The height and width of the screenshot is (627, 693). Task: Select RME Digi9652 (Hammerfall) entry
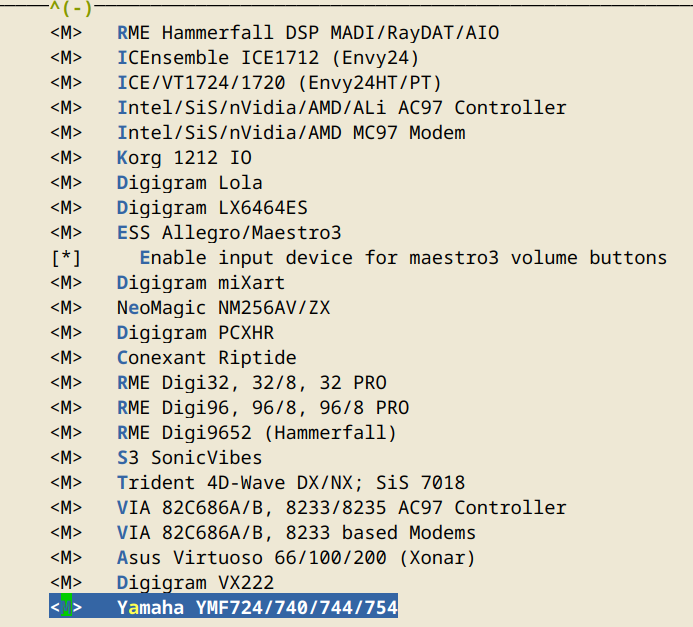coord(256,433)
